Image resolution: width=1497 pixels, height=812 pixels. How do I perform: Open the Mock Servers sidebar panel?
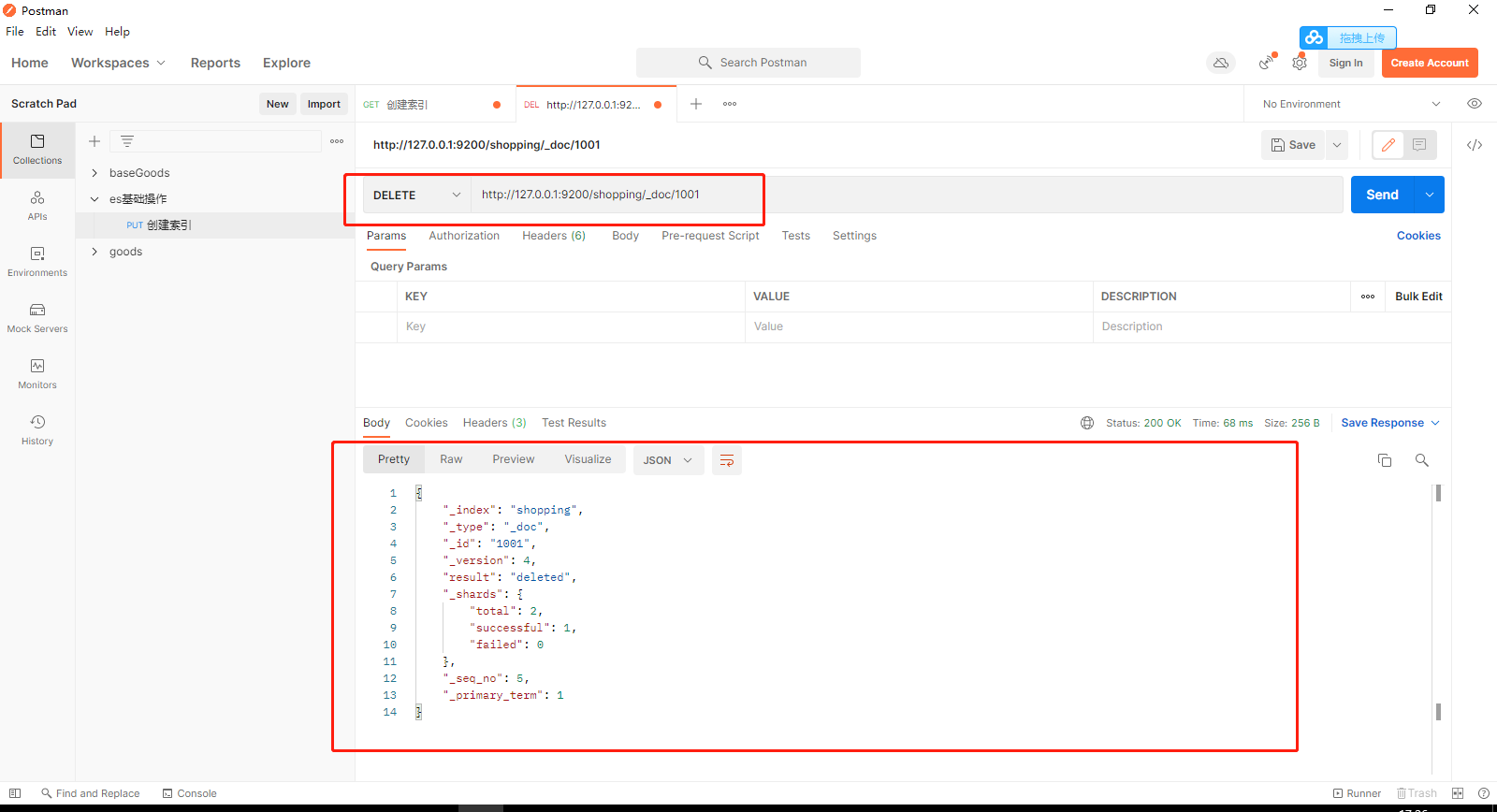[37, 318]
